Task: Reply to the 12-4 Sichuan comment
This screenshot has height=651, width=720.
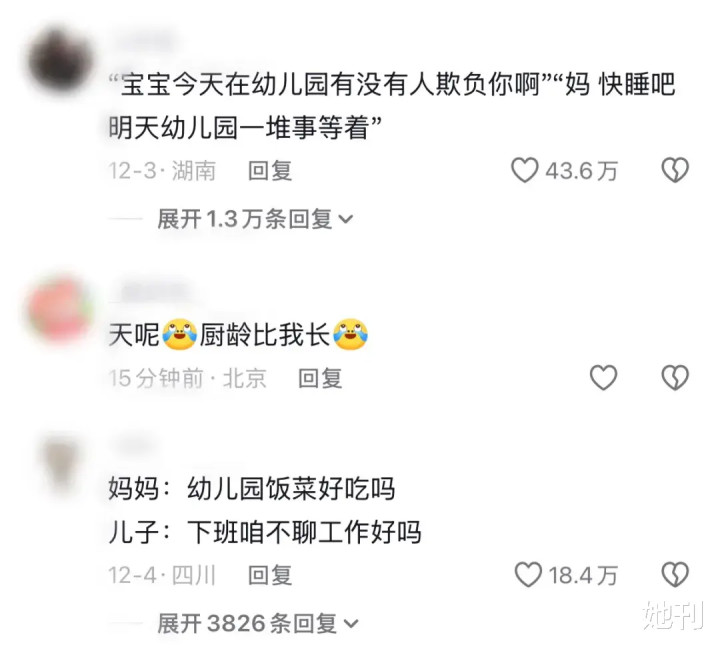Action: pos(270,575)
